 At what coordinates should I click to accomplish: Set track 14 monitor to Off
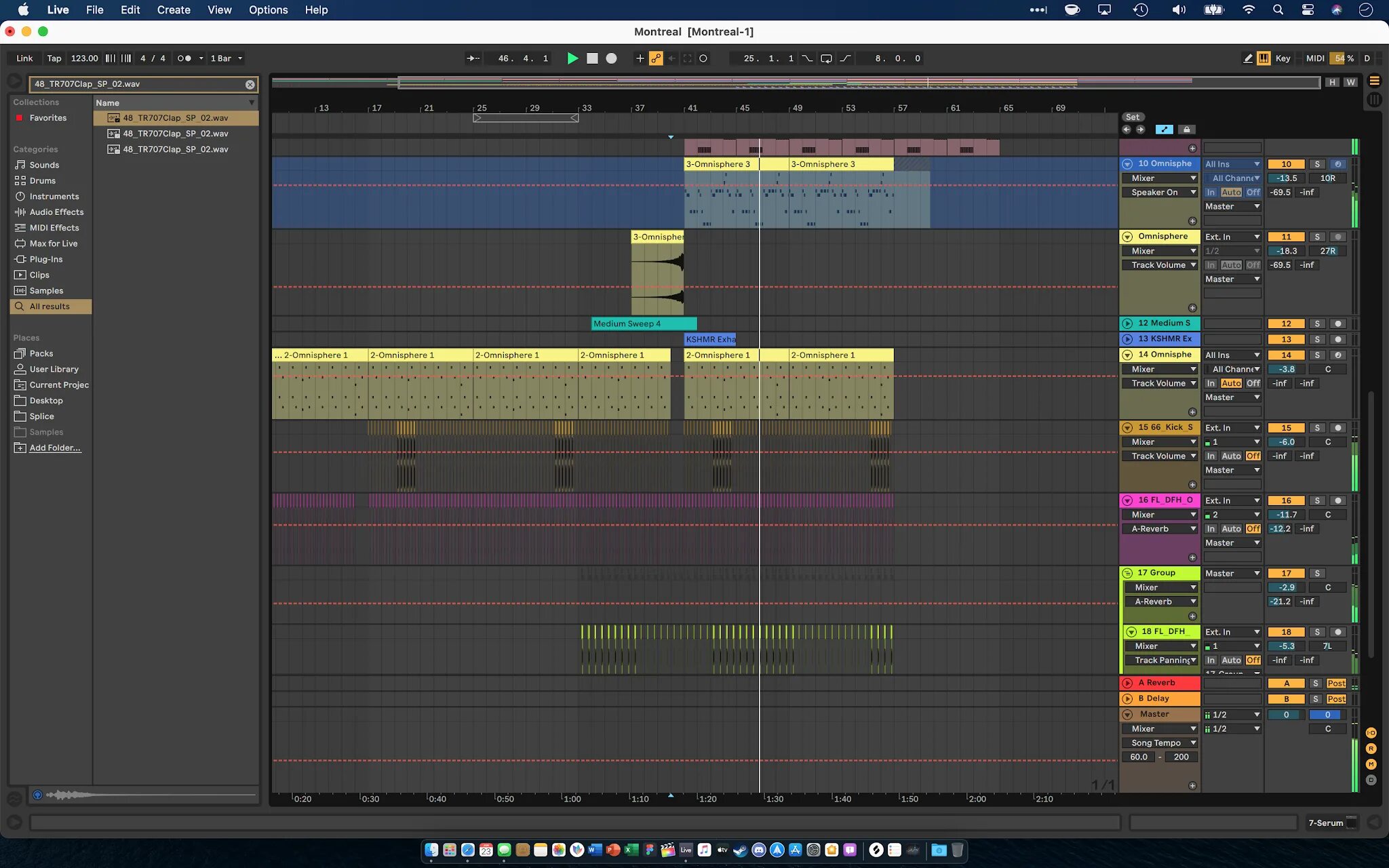(x=1253, y=383)
